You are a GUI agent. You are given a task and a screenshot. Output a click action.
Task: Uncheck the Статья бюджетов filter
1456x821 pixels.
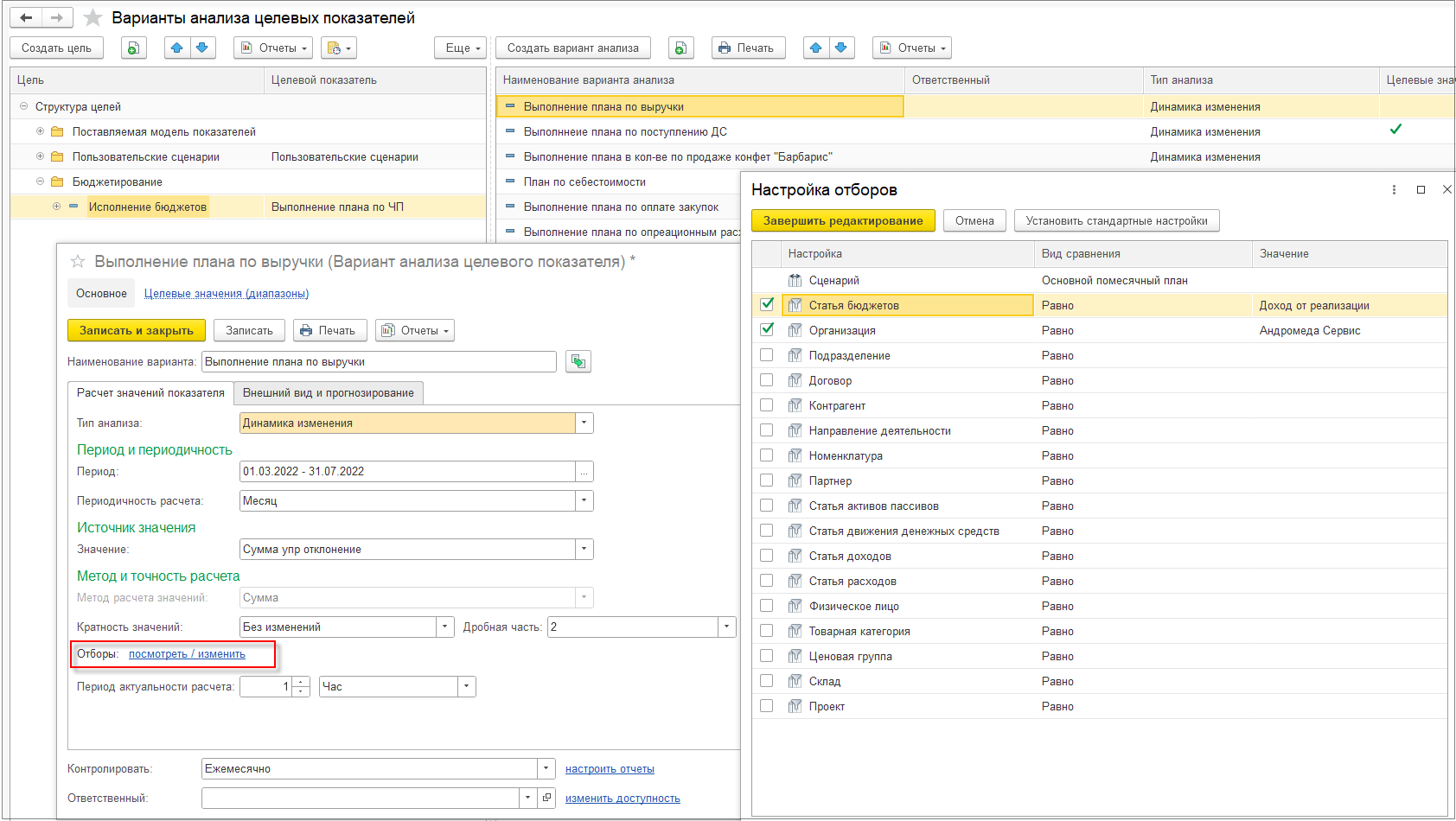[x=767, y=305]
